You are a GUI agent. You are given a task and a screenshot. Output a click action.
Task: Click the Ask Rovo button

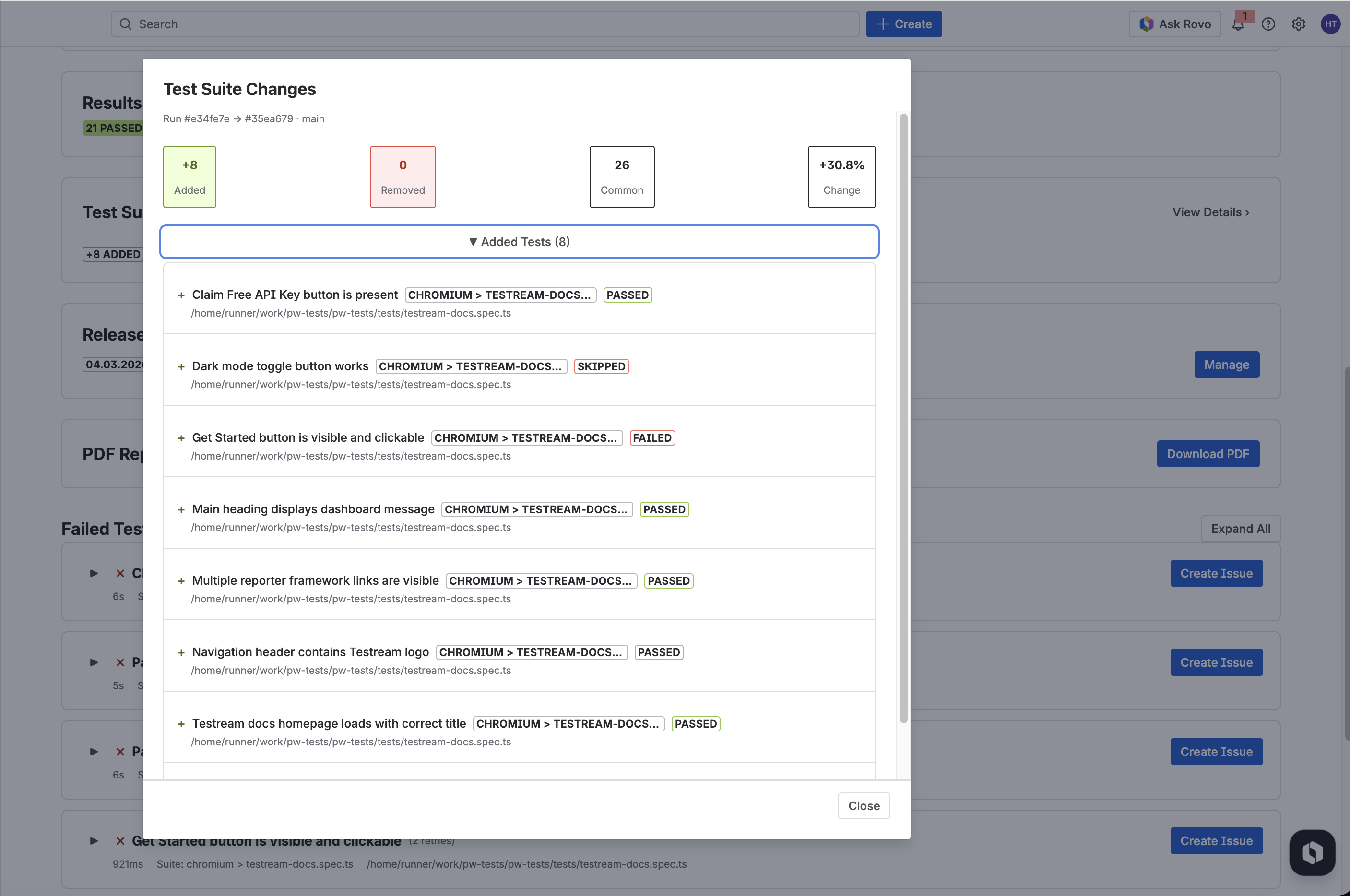pyautogui.click(x=1174, y=24)
